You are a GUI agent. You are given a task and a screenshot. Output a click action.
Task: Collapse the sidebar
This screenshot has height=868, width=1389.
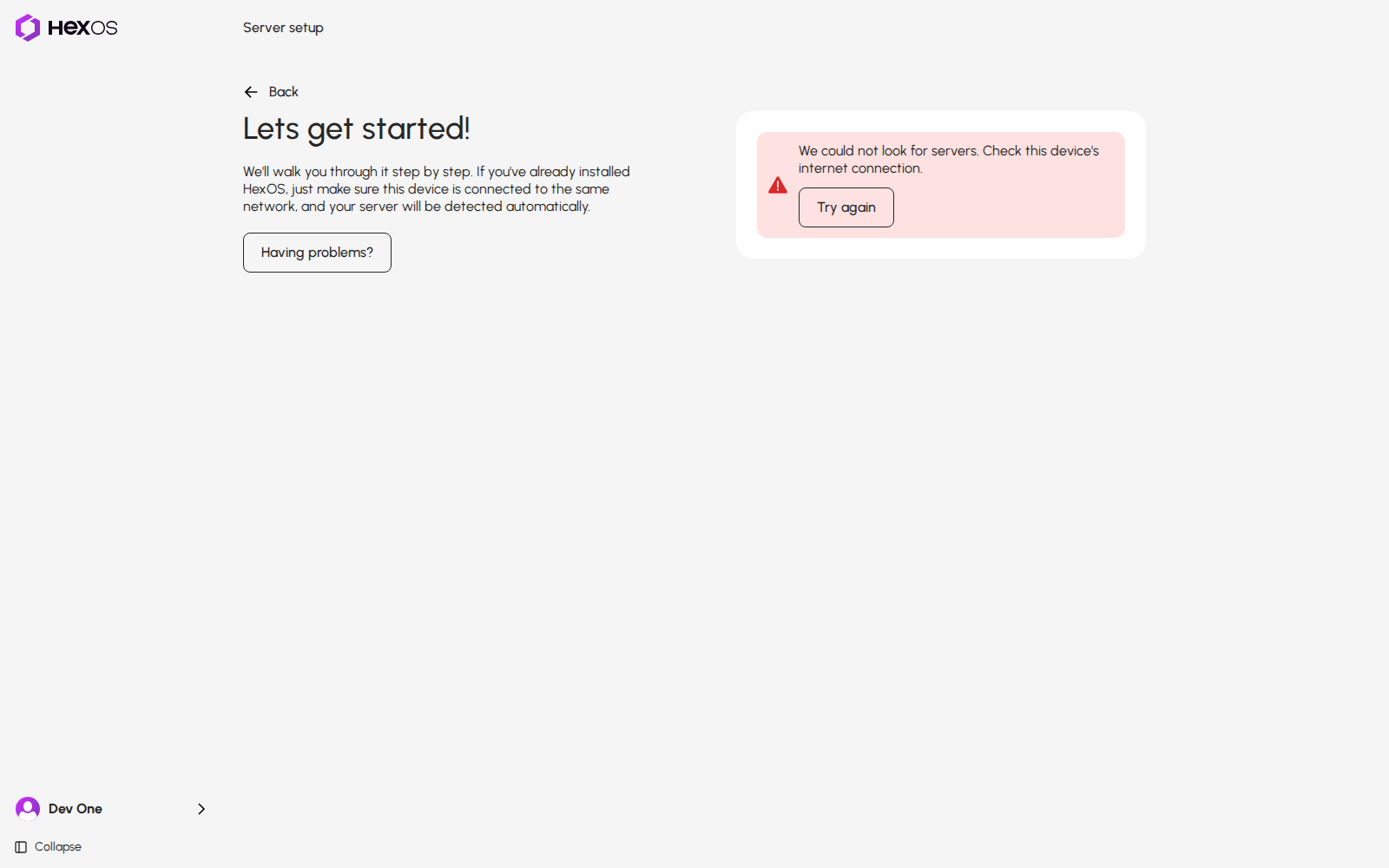pyautogui.click(x=49, y=847)
